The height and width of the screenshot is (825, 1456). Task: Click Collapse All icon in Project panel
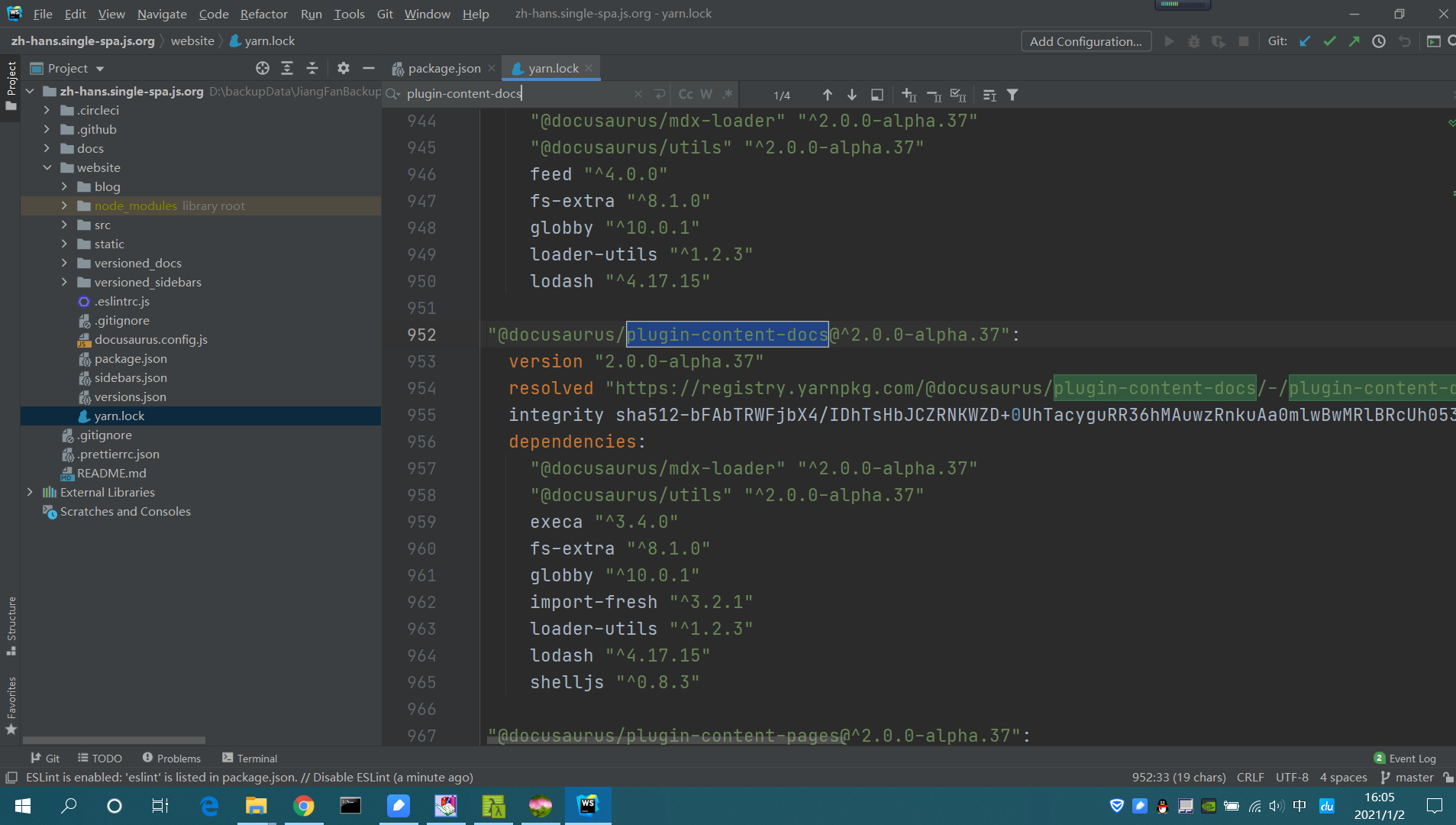pos(312,68)
